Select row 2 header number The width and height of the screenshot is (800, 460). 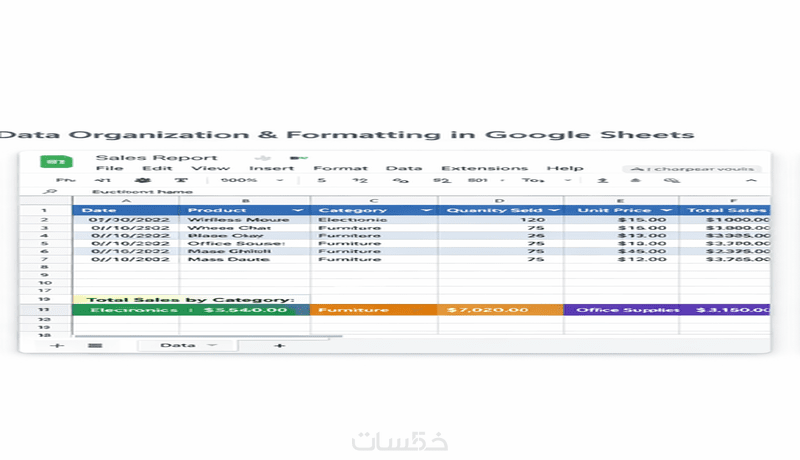45,220
